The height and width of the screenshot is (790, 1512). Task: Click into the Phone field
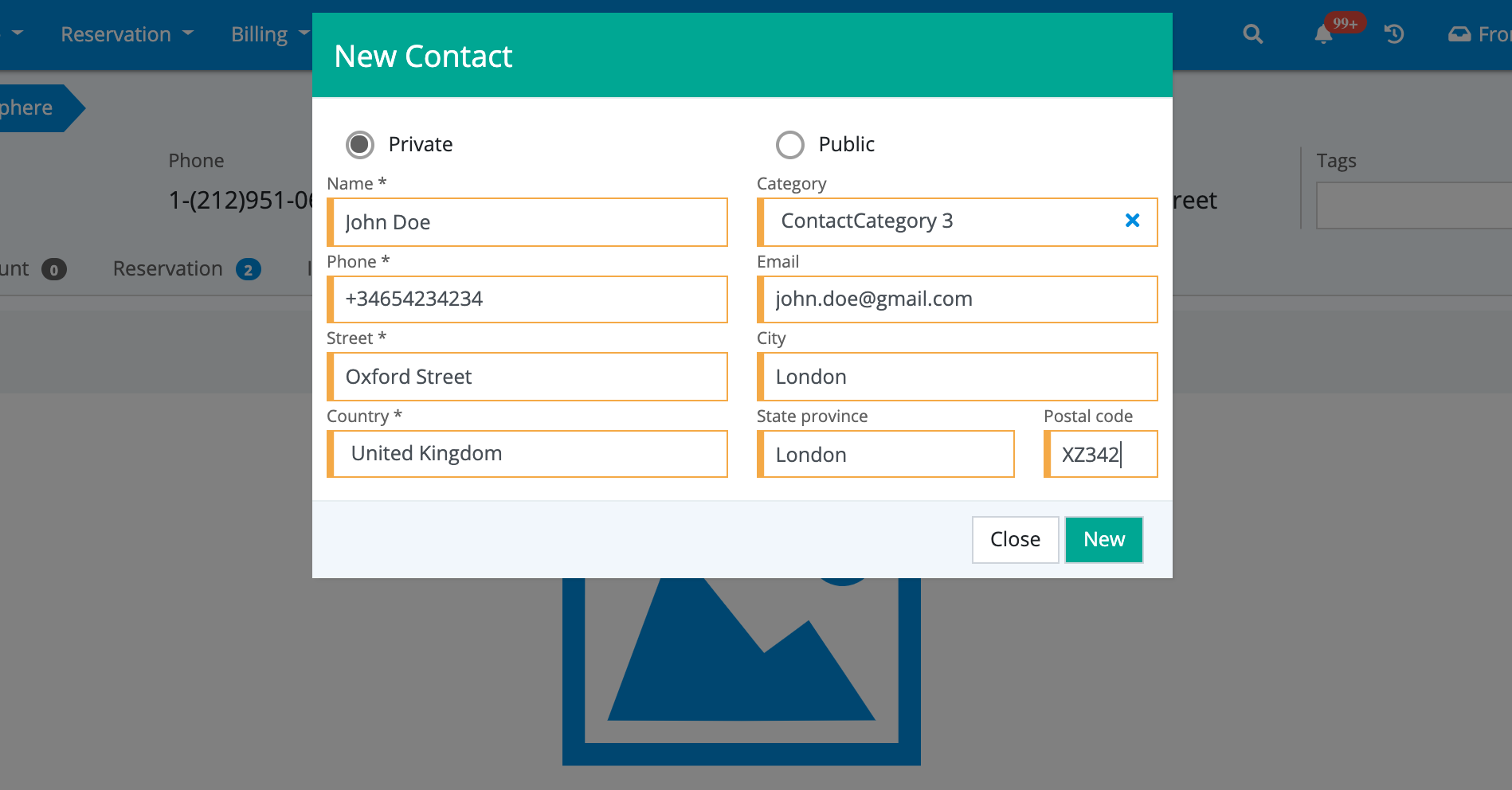click(x=529, y=299)
